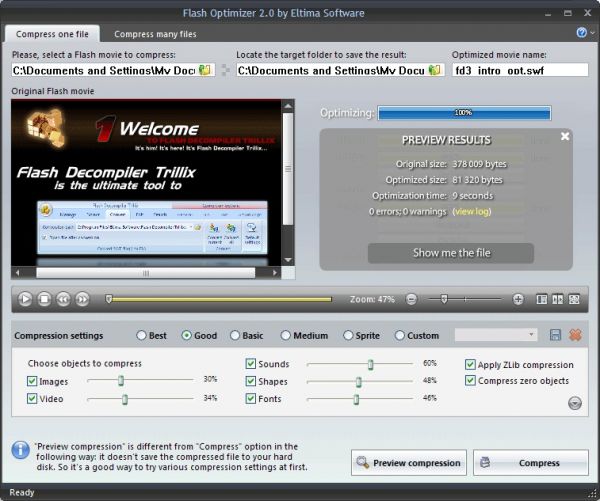Toggle the Fonts checkbox
The image size is (600, 501).
251,398
